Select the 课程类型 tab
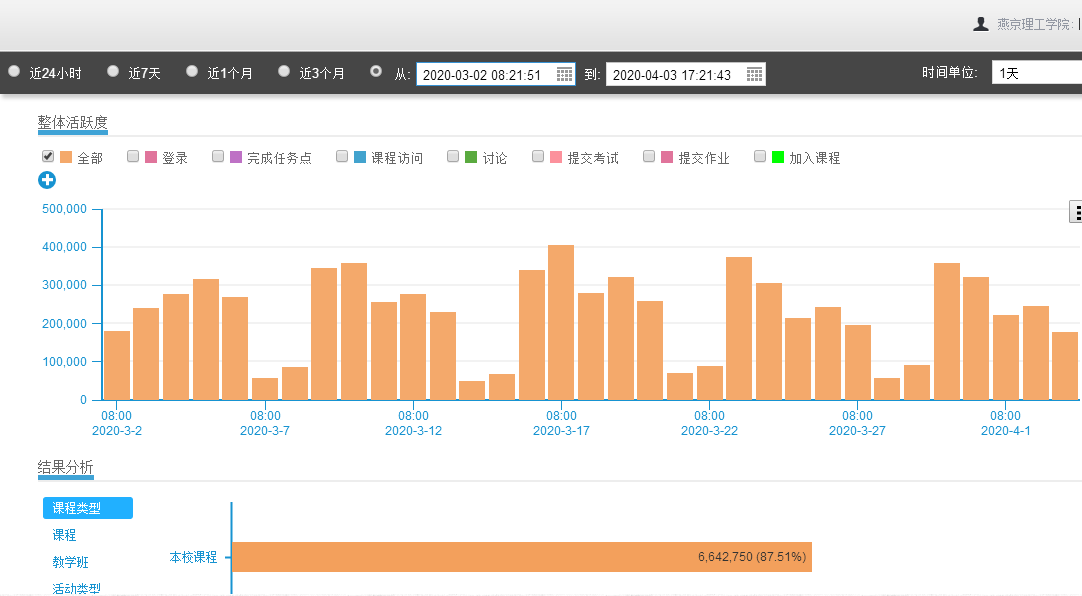Screen dimensions: 1082x596 87,508
